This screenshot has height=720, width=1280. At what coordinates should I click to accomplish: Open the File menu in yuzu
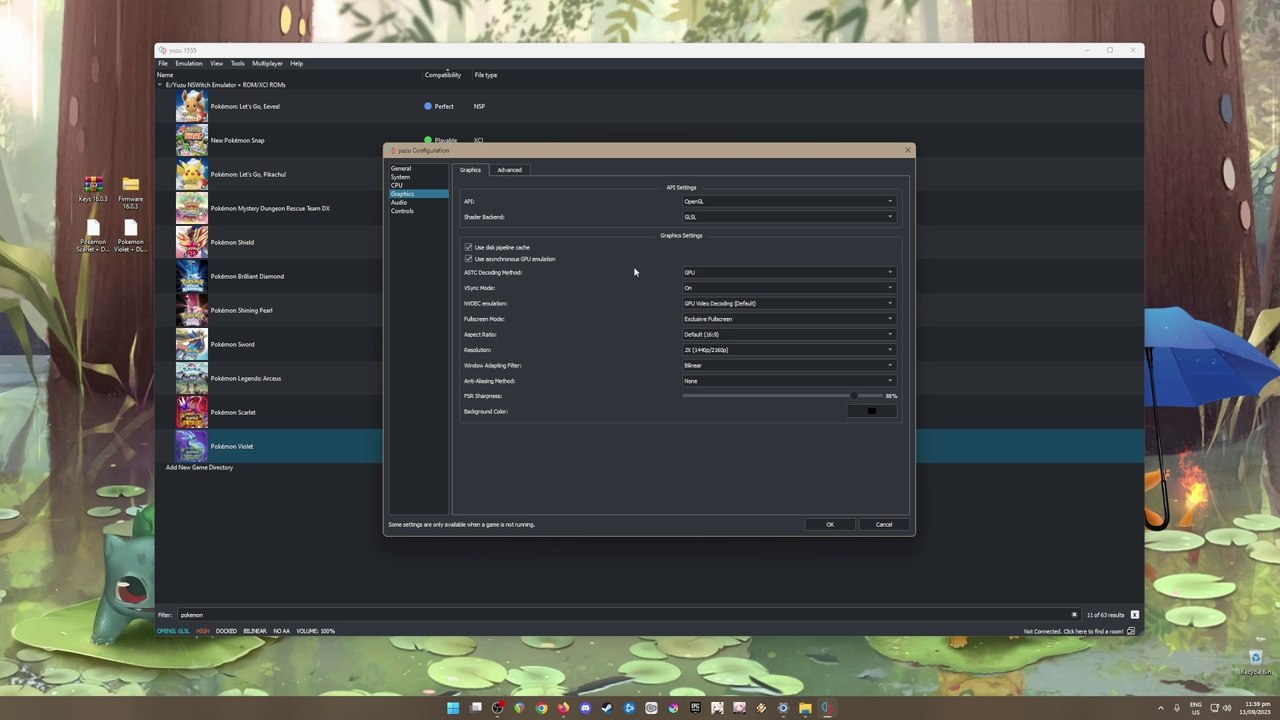pyautogui.click(x=163, y=63)
